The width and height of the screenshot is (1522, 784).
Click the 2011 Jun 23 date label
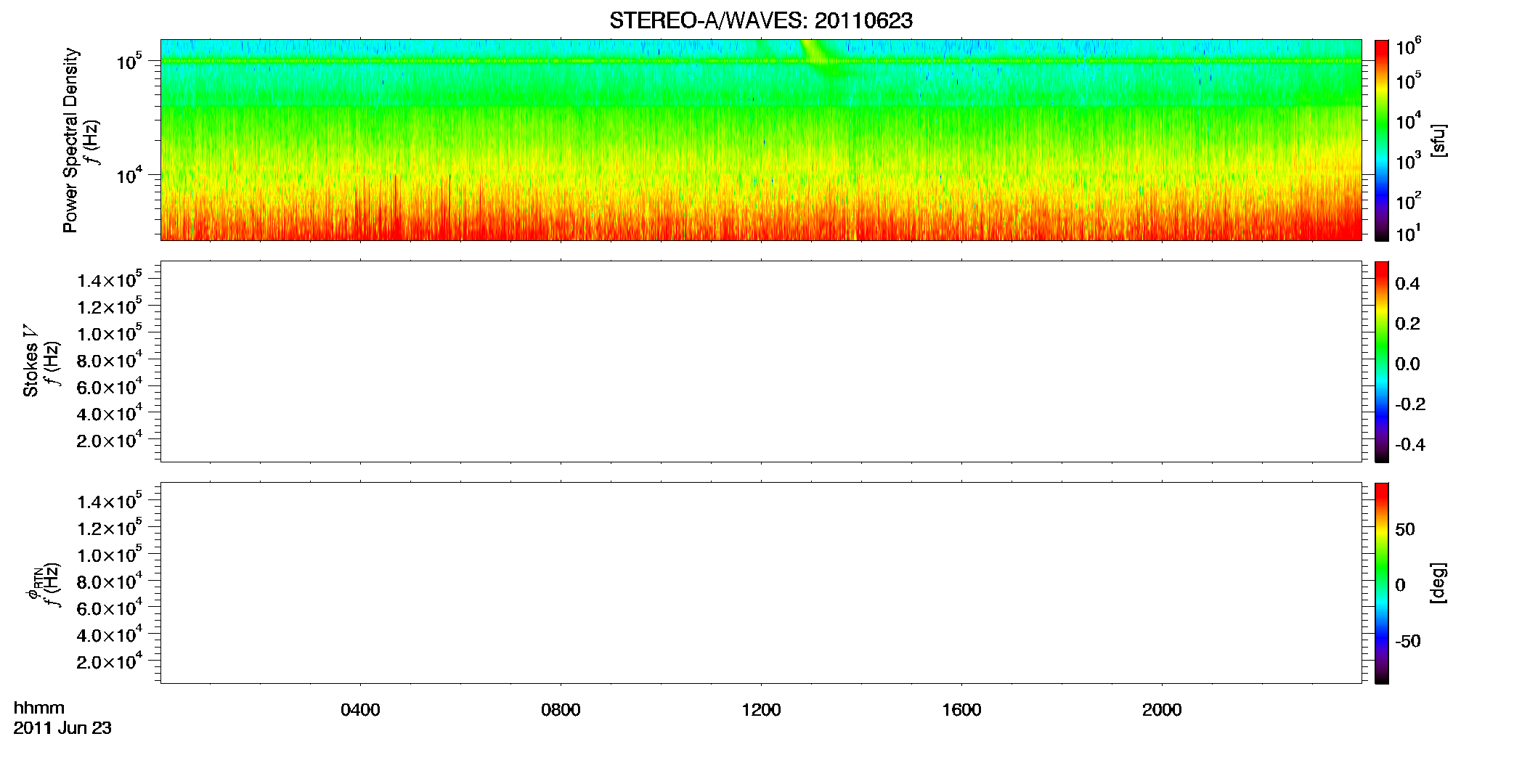62,728
